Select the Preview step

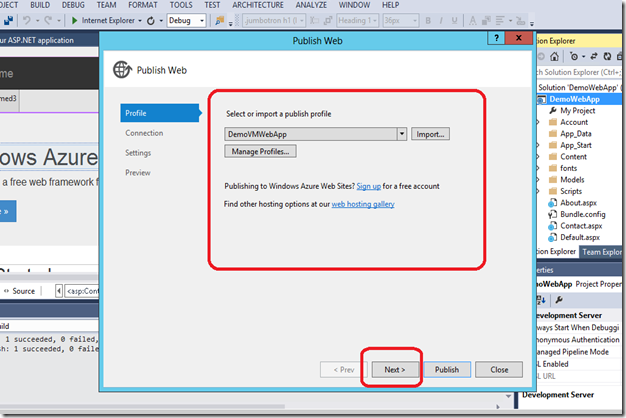138,173
